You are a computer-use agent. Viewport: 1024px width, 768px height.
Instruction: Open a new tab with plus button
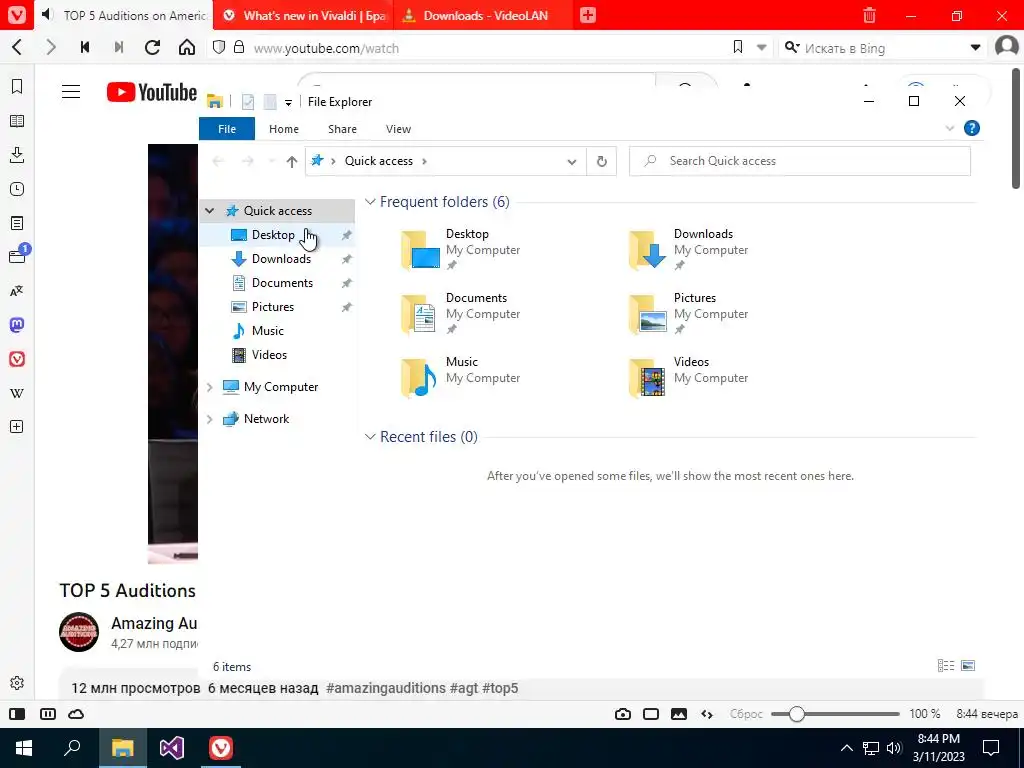[x=588, y=15]
